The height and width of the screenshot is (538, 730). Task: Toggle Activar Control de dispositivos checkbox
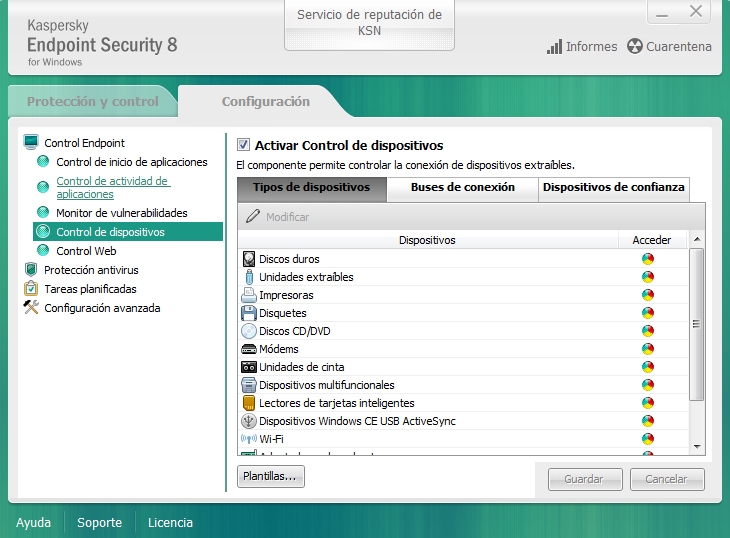[243, 145]
